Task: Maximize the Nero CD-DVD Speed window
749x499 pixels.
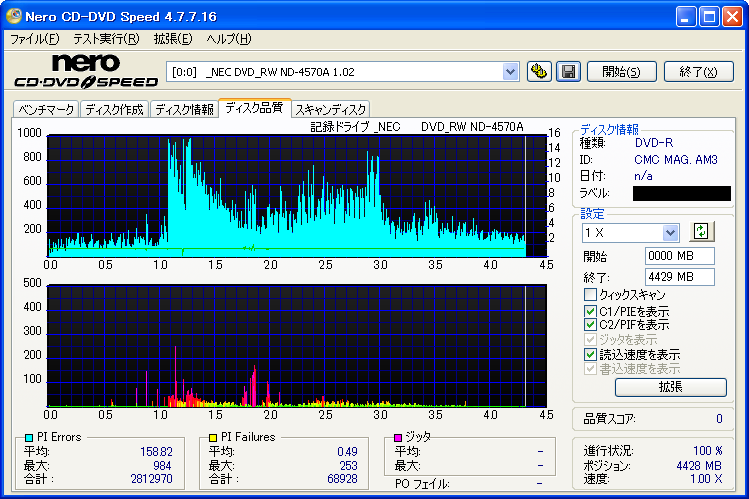Action: coord(709,17)
